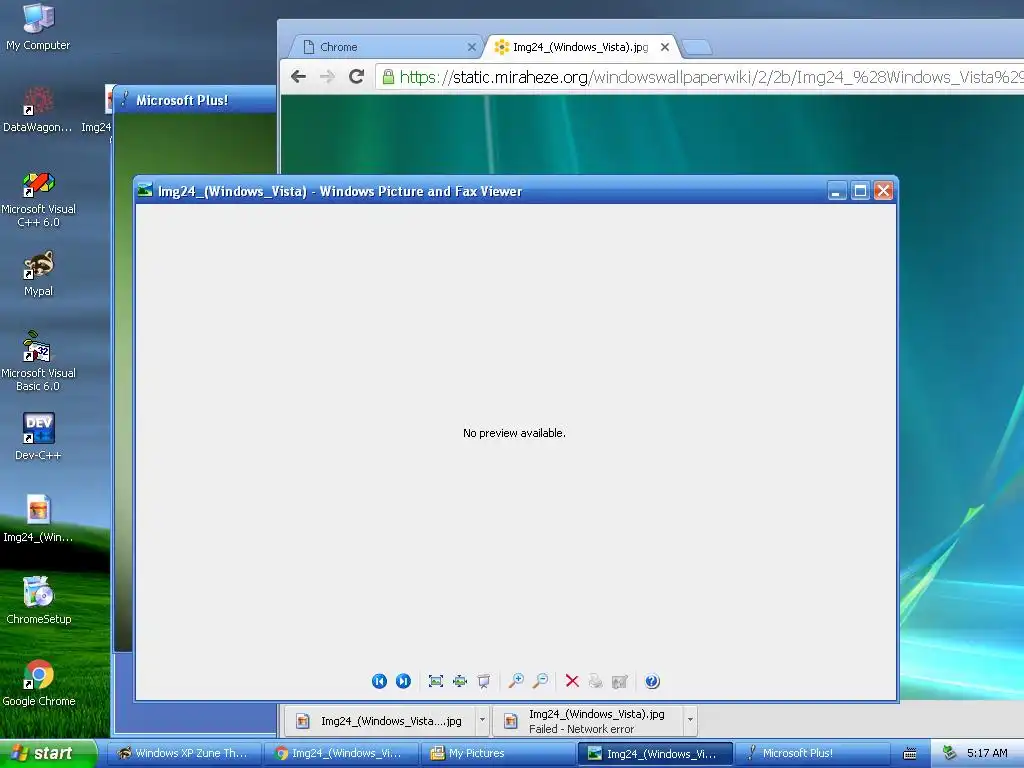The image size is (1024, 768).
Task: Start the slide show
Action: pos(484,681)
